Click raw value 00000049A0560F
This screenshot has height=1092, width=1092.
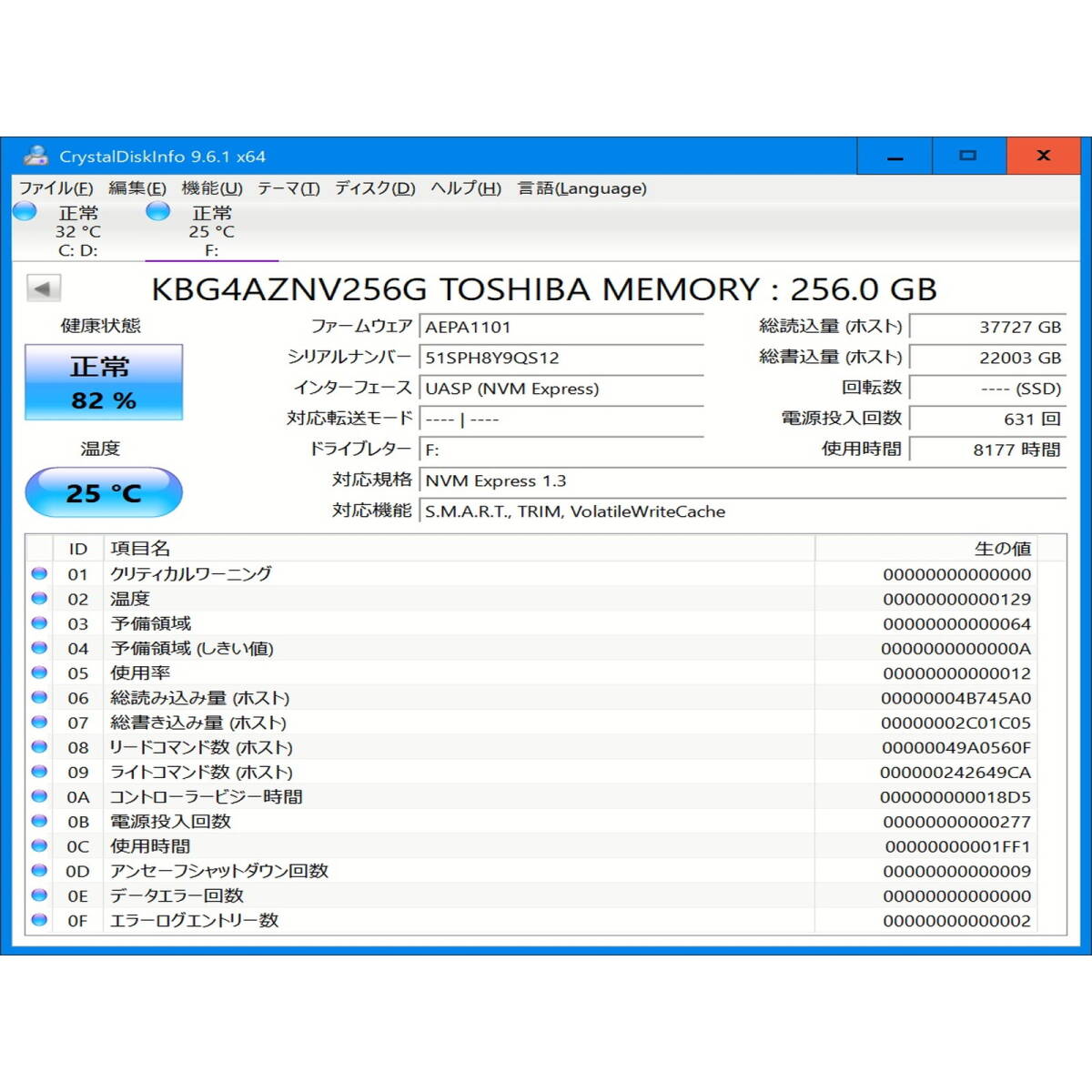coord(956,747)
